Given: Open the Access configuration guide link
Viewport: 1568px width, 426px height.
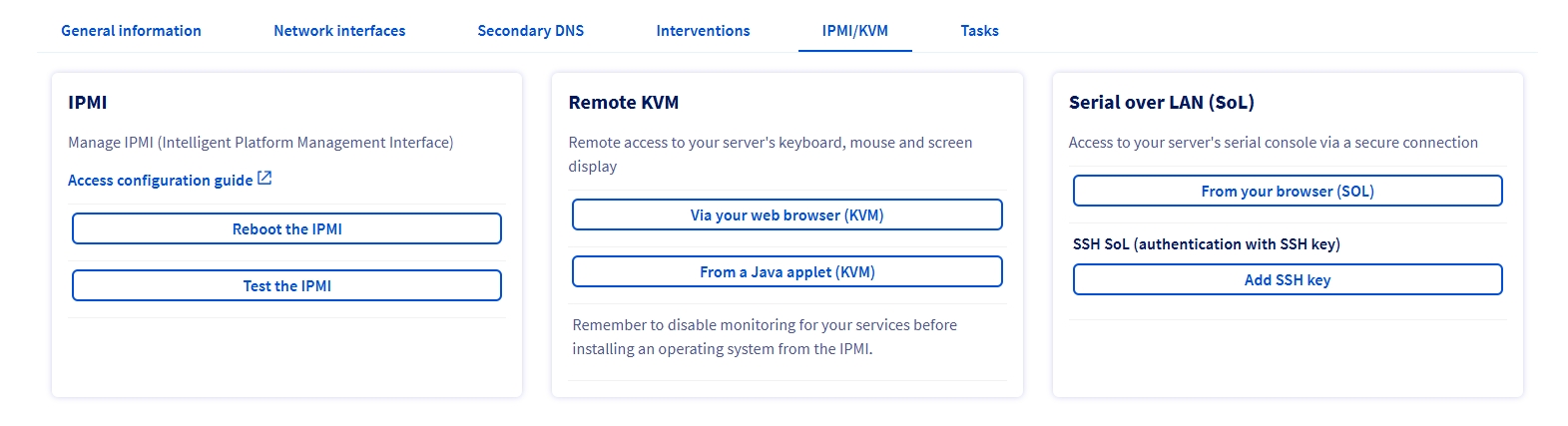Looking at the screenshot, I should (160, 181).
